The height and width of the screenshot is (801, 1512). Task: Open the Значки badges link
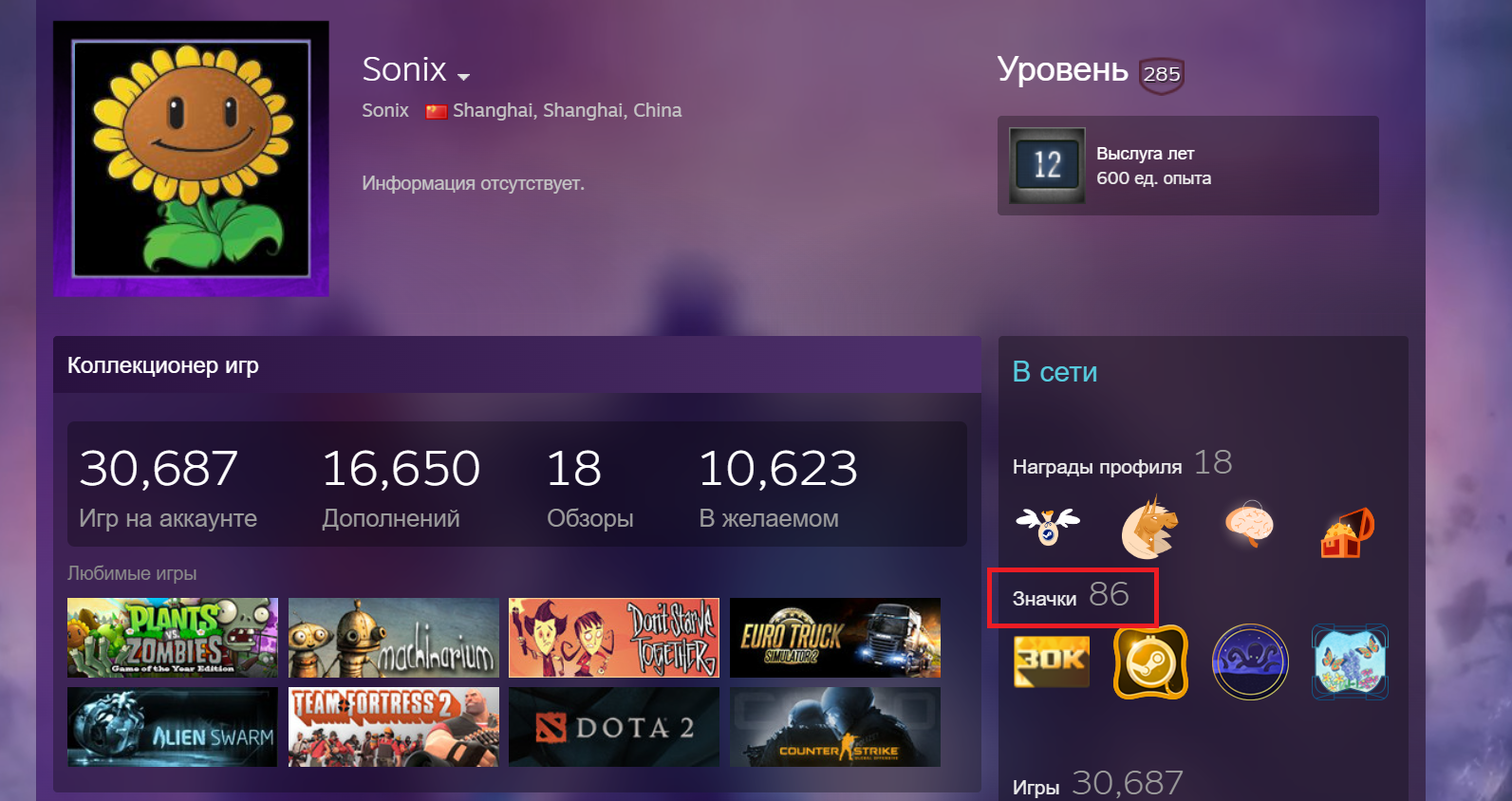(x=1044, y=599)
